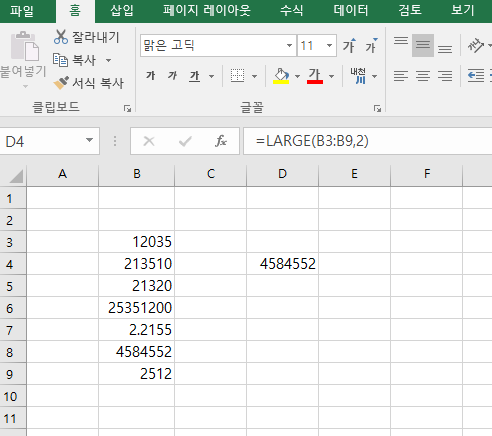492x436 pixels.
Task: Select column D header
Action: [282, 174]
